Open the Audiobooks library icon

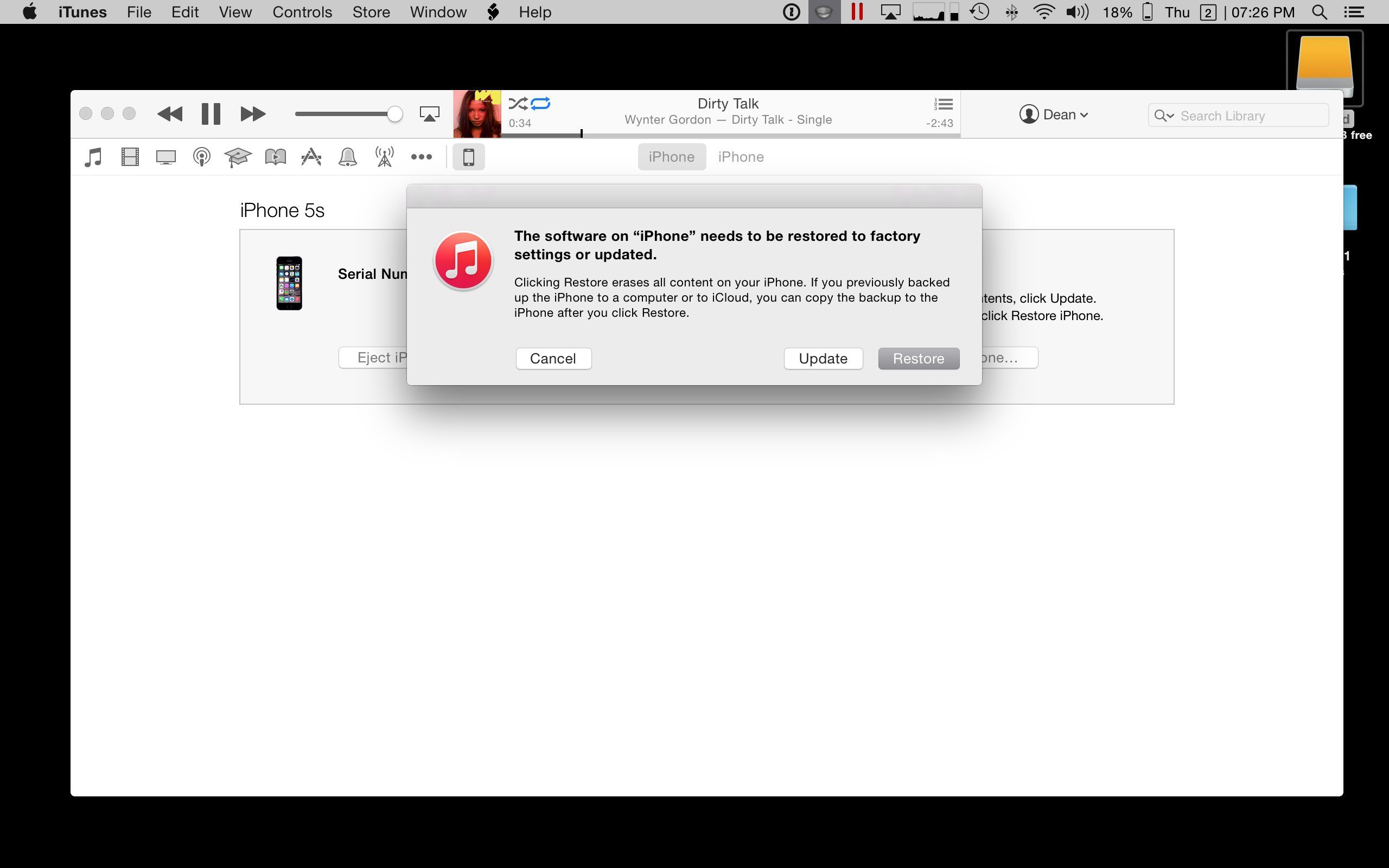tap(276, 157)
